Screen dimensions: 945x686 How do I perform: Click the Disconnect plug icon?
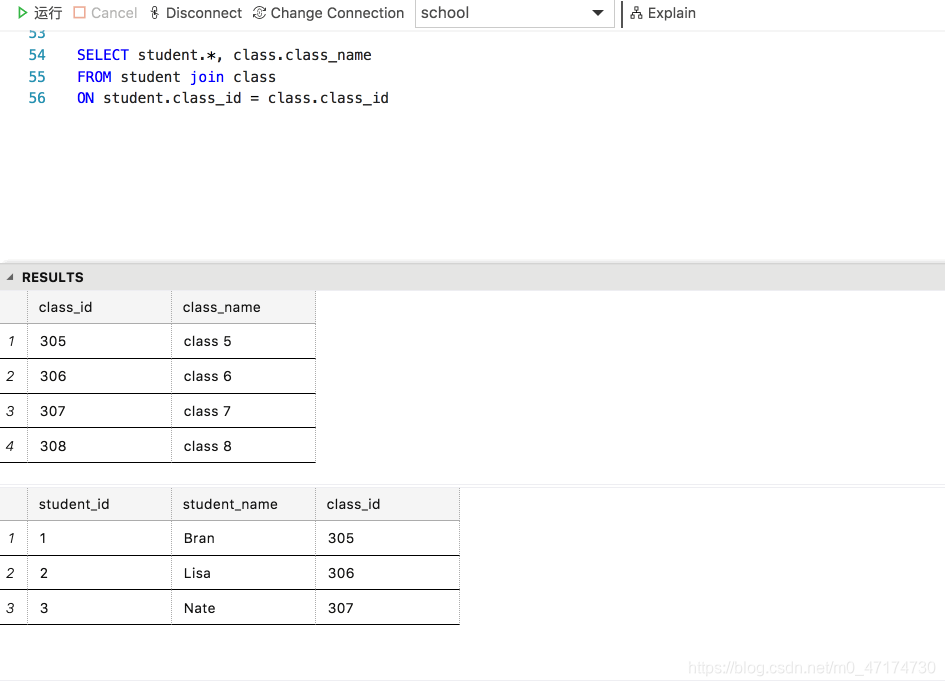tap(155, 13)
